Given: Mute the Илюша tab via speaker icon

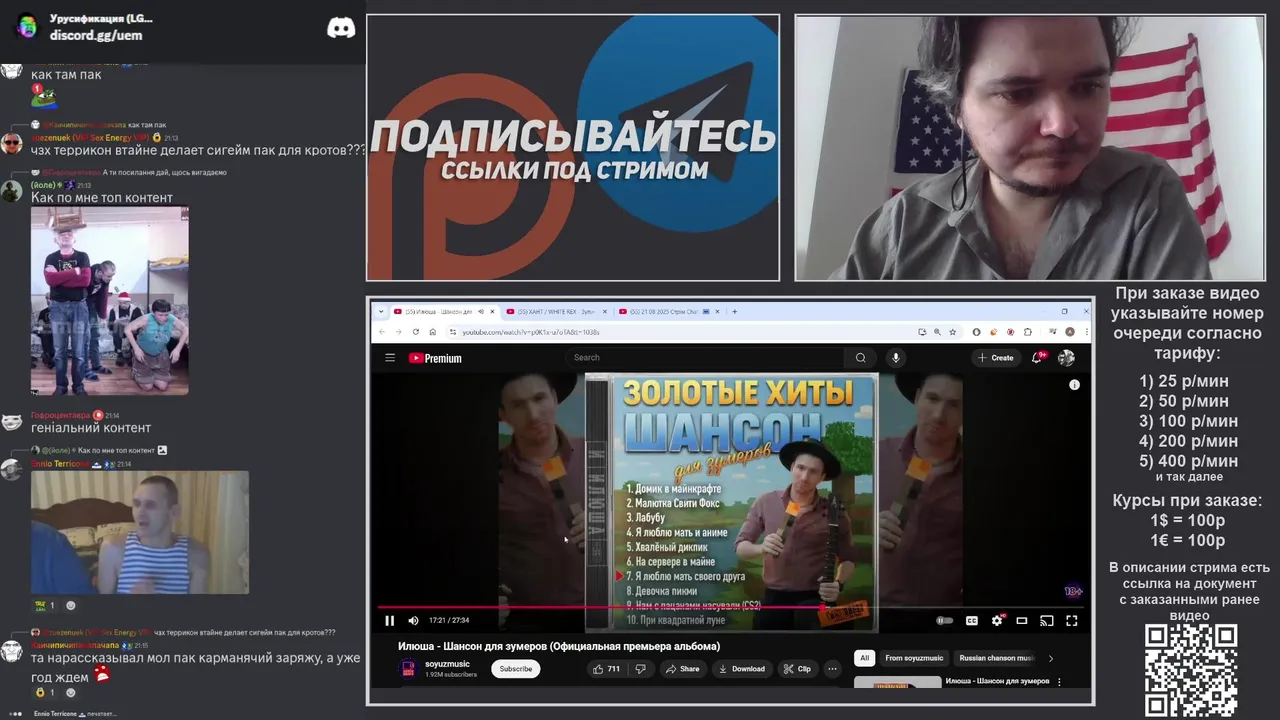Looking at the screenshot, I should click(480, 311).
